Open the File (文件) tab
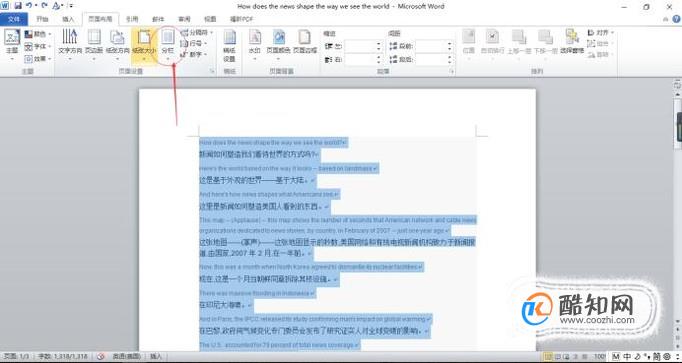Image resolution: width=682 pixels, height=363 pixels. point(13,19)
